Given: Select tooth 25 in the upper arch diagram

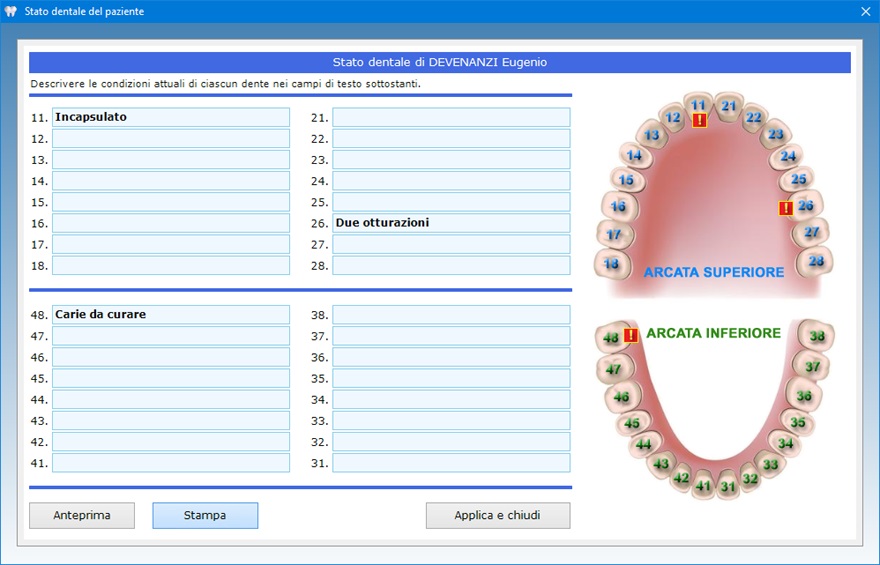Looking at the screenshot, I should pyautogui.click(x=798, y=179).
